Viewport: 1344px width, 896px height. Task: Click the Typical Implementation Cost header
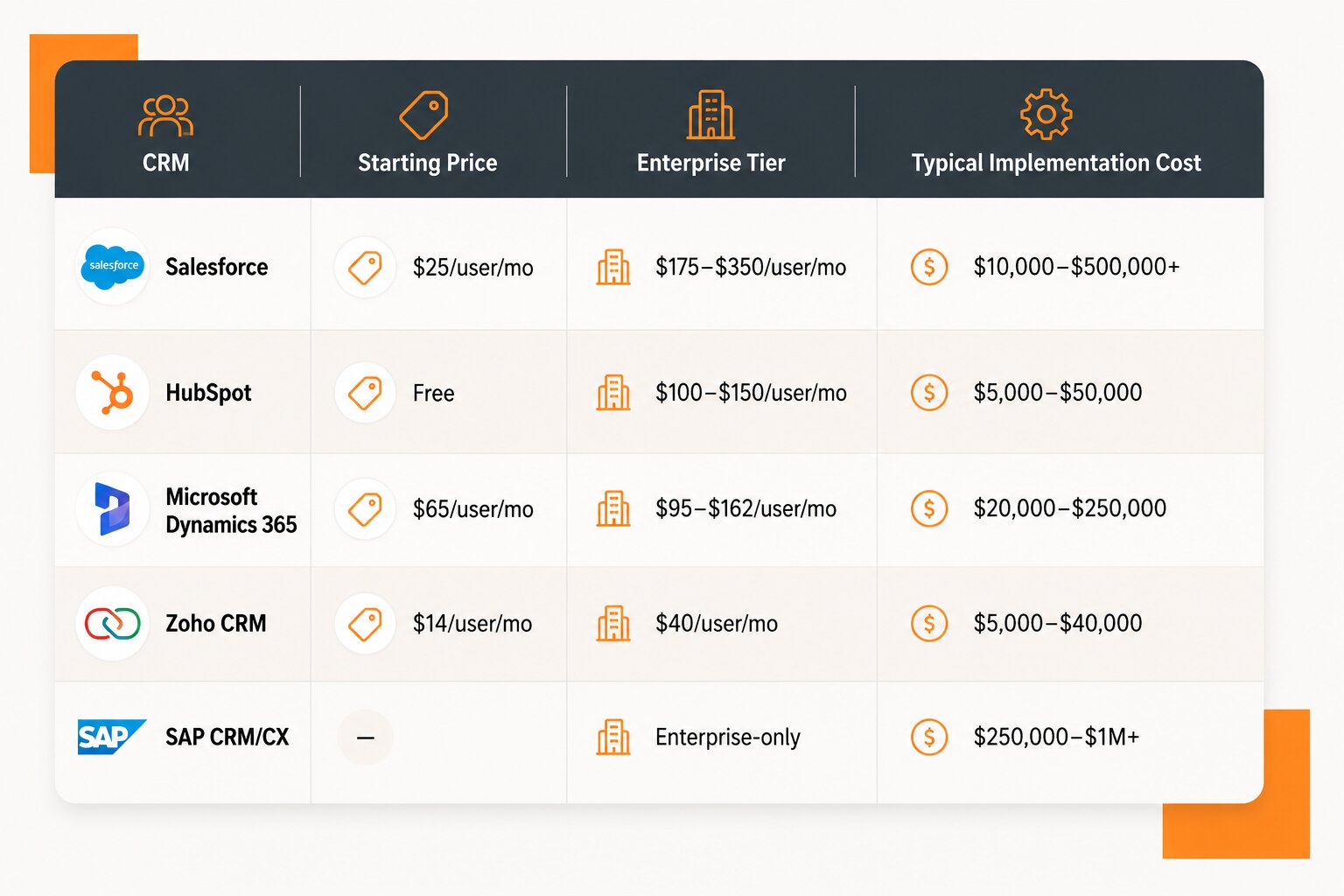tap(1056, 164)
